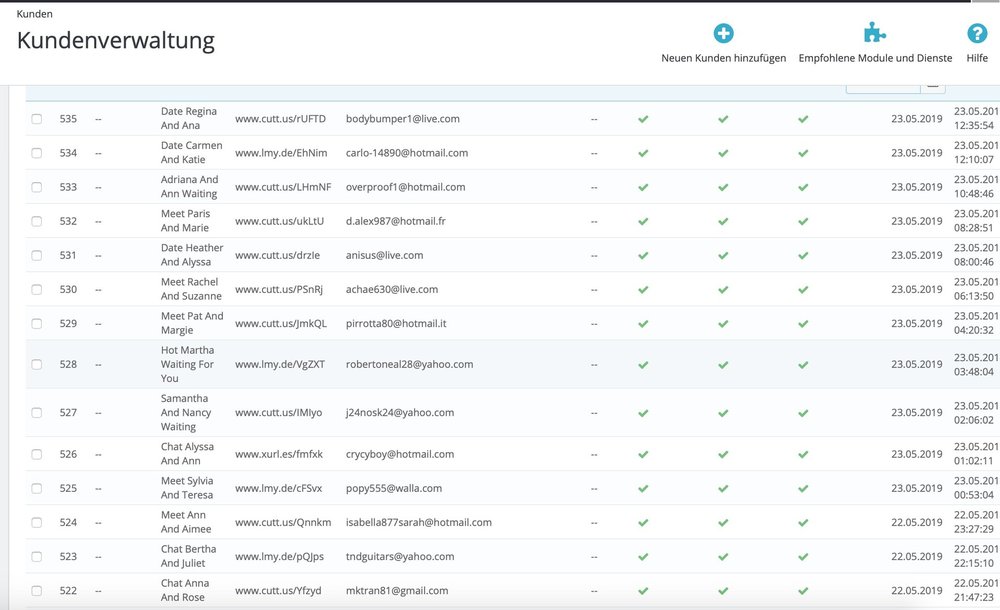The width and height of the screenshot is (1000, 610).
Task: Open Hilfe using the question mark icon
Action: (x=976, y=33)
